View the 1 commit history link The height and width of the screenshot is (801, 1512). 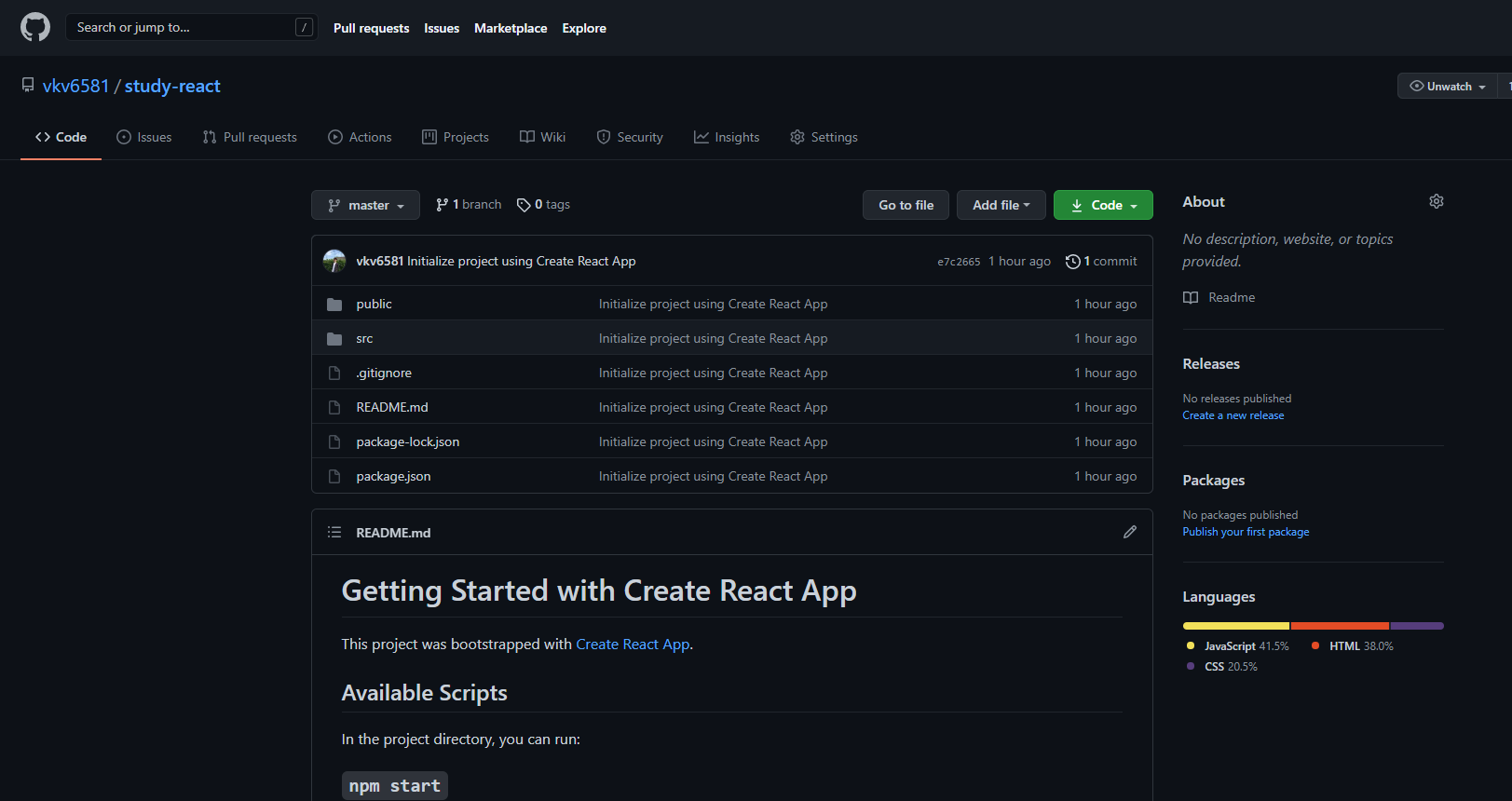point(1101,262)
